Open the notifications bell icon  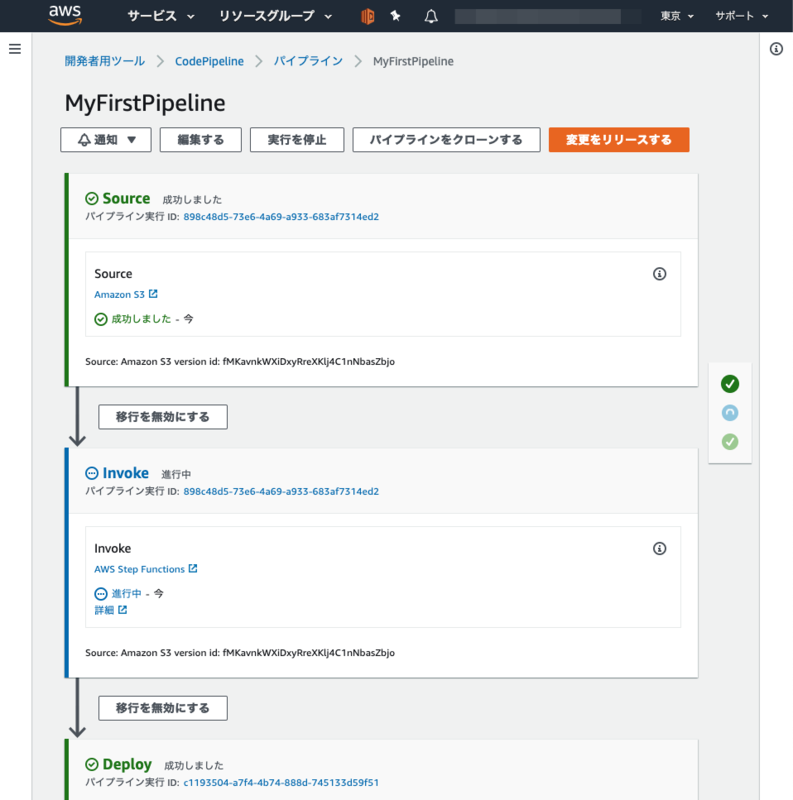pyautogui.click(x=430, y=16)
